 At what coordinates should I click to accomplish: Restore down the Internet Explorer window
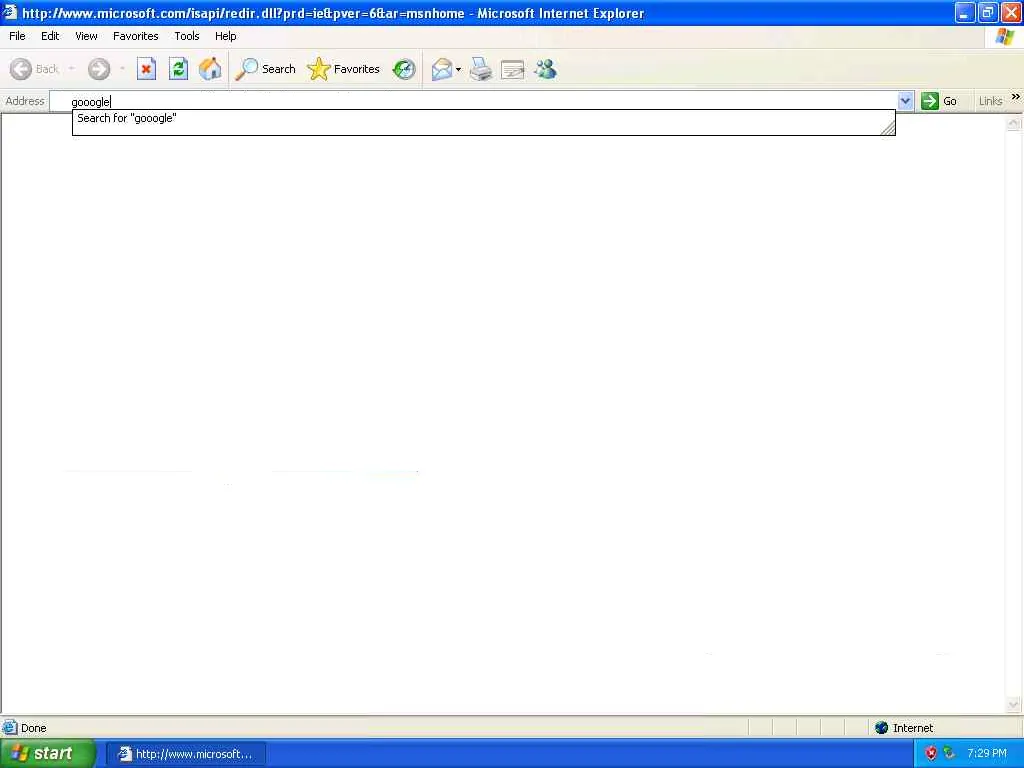[x=987, y=12]
